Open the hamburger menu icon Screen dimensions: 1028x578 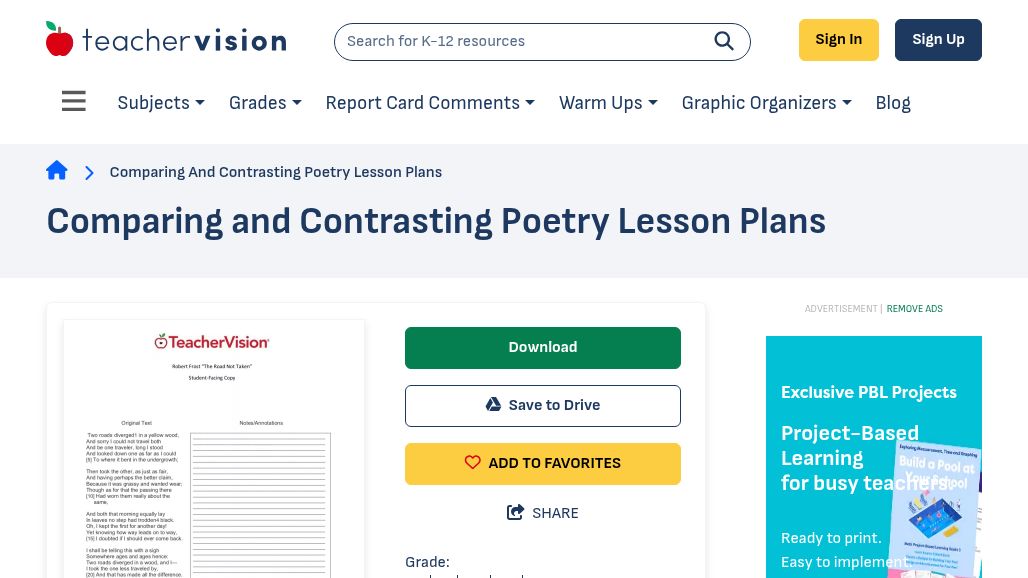[x=74, y=102]
